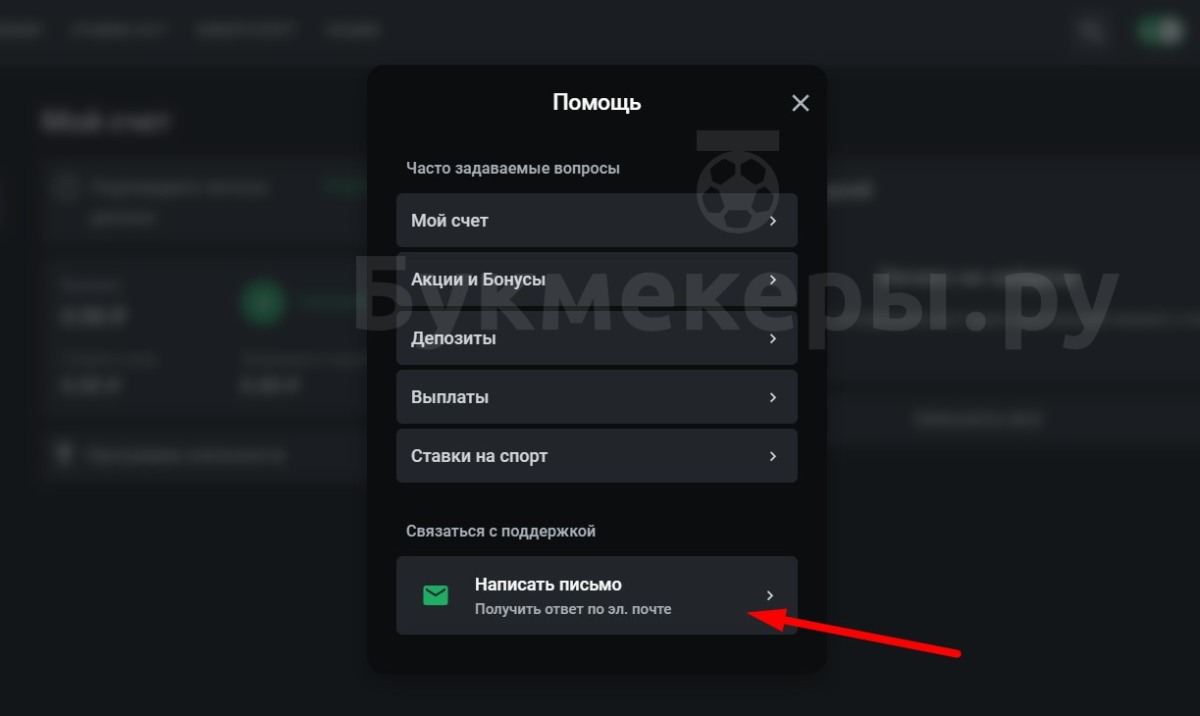The width and height of the screenshot is (1200, 716).
Task: Click the chevron on the Депозиты row
Action: pyautogui.click(x=773, y=338)
